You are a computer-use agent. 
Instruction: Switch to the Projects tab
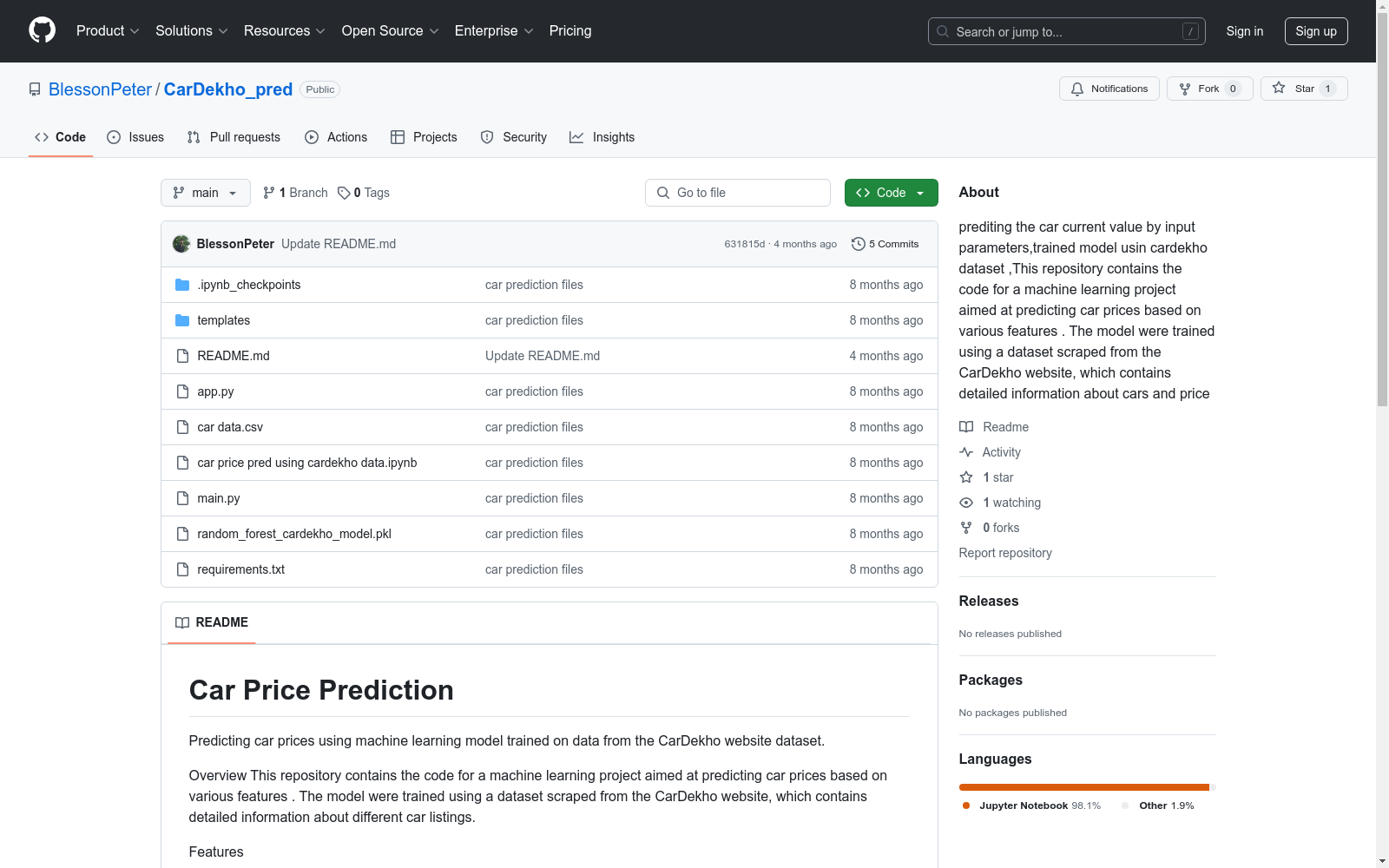[424, 137]
